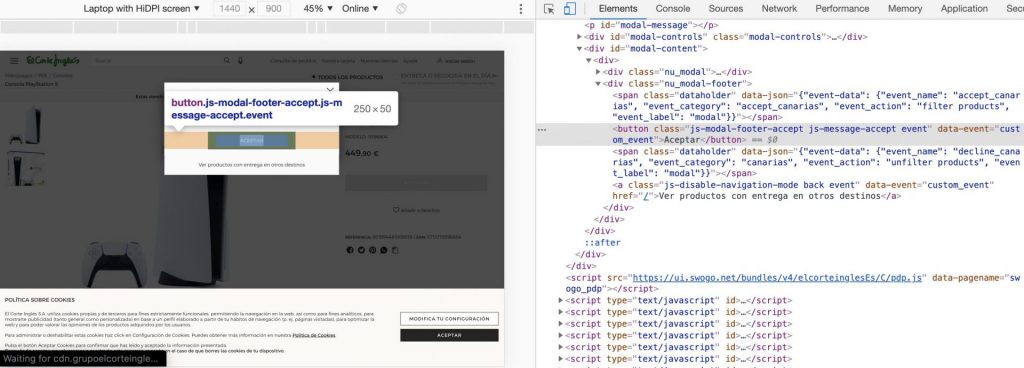Screen dimensions: 1024x368
Task: Switch to the Elements tab
Action: point(618,8)
